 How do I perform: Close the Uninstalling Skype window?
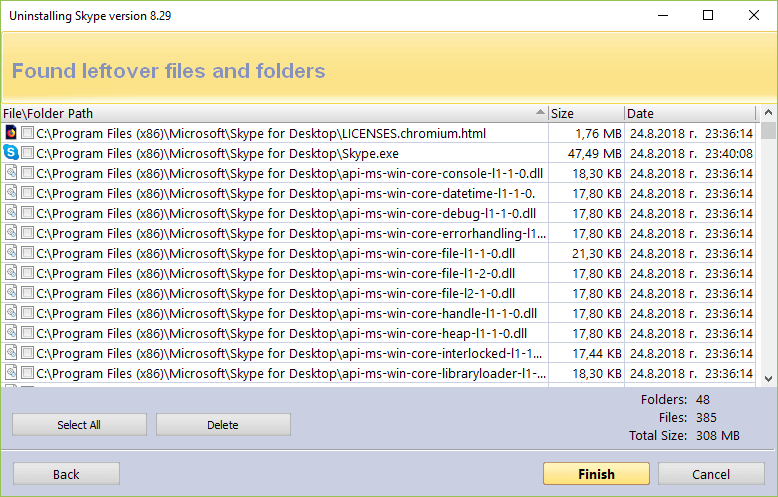[x=754, y=15]
